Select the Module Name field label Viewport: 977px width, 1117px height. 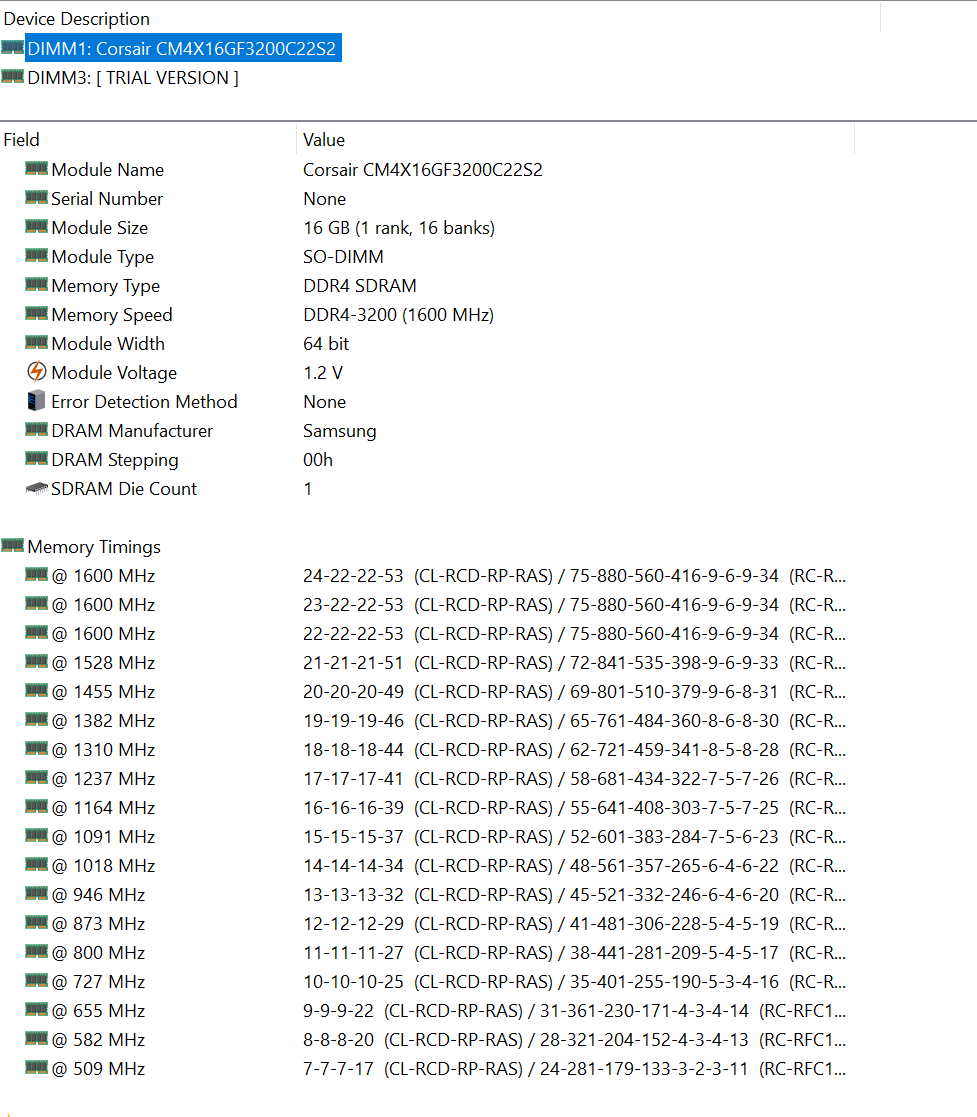(108, 170)
